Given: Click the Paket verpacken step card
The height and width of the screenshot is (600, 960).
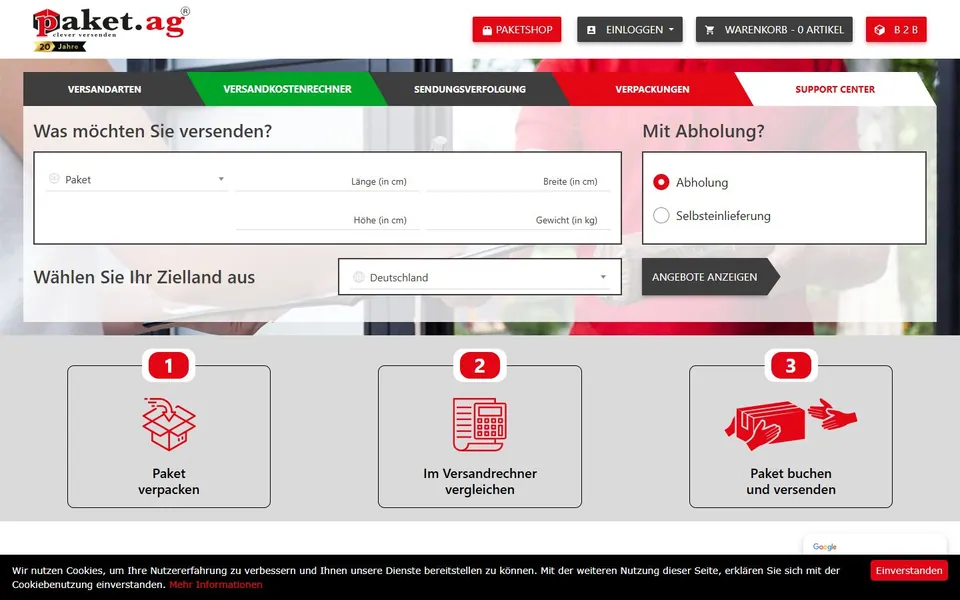Looking at the screenshot, I should (169, 436).
